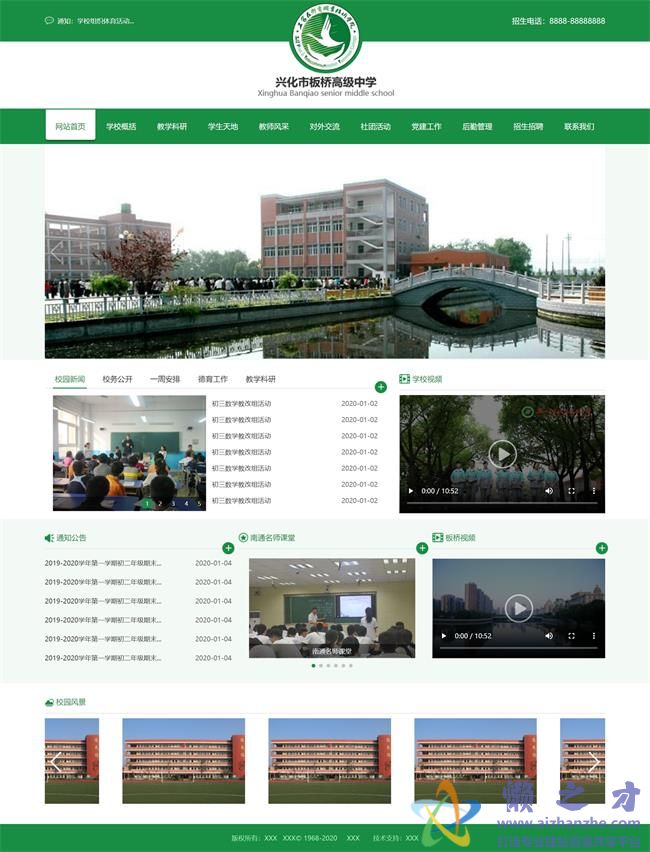Screen dimensions: 650x852
Task: Switch to 教学科研 tab in news section
Action: coord(261,379)
